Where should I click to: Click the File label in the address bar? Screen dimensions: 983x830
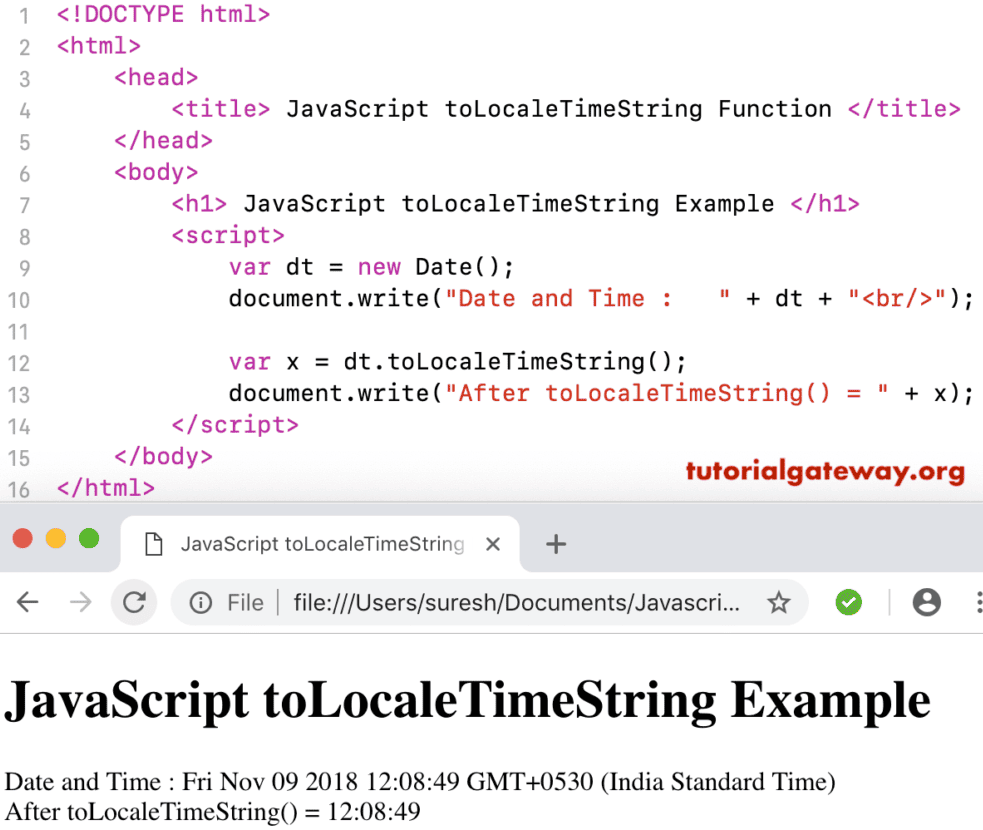coord(246,602)
